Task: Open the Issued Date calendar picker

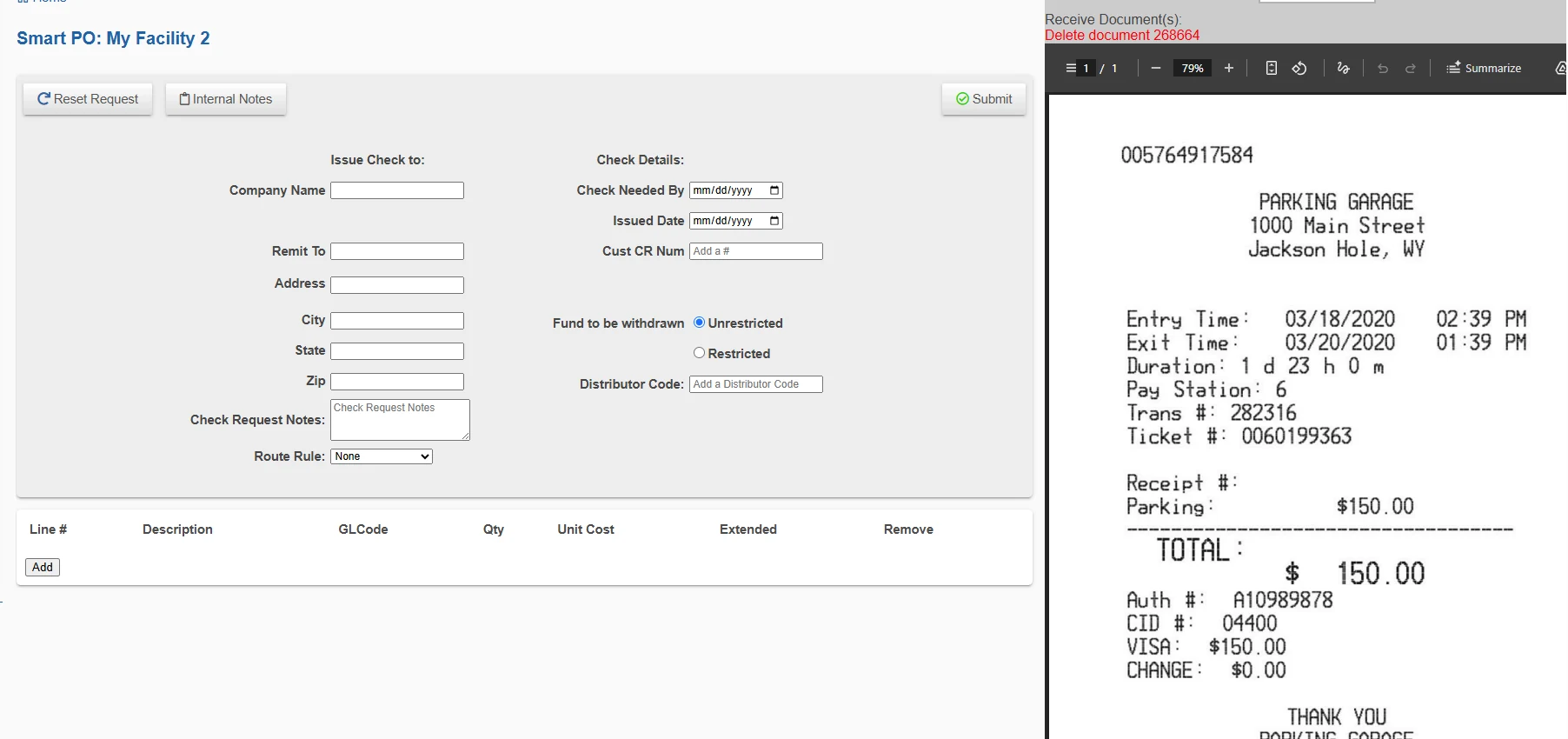Action: click(x=774, y=221)
